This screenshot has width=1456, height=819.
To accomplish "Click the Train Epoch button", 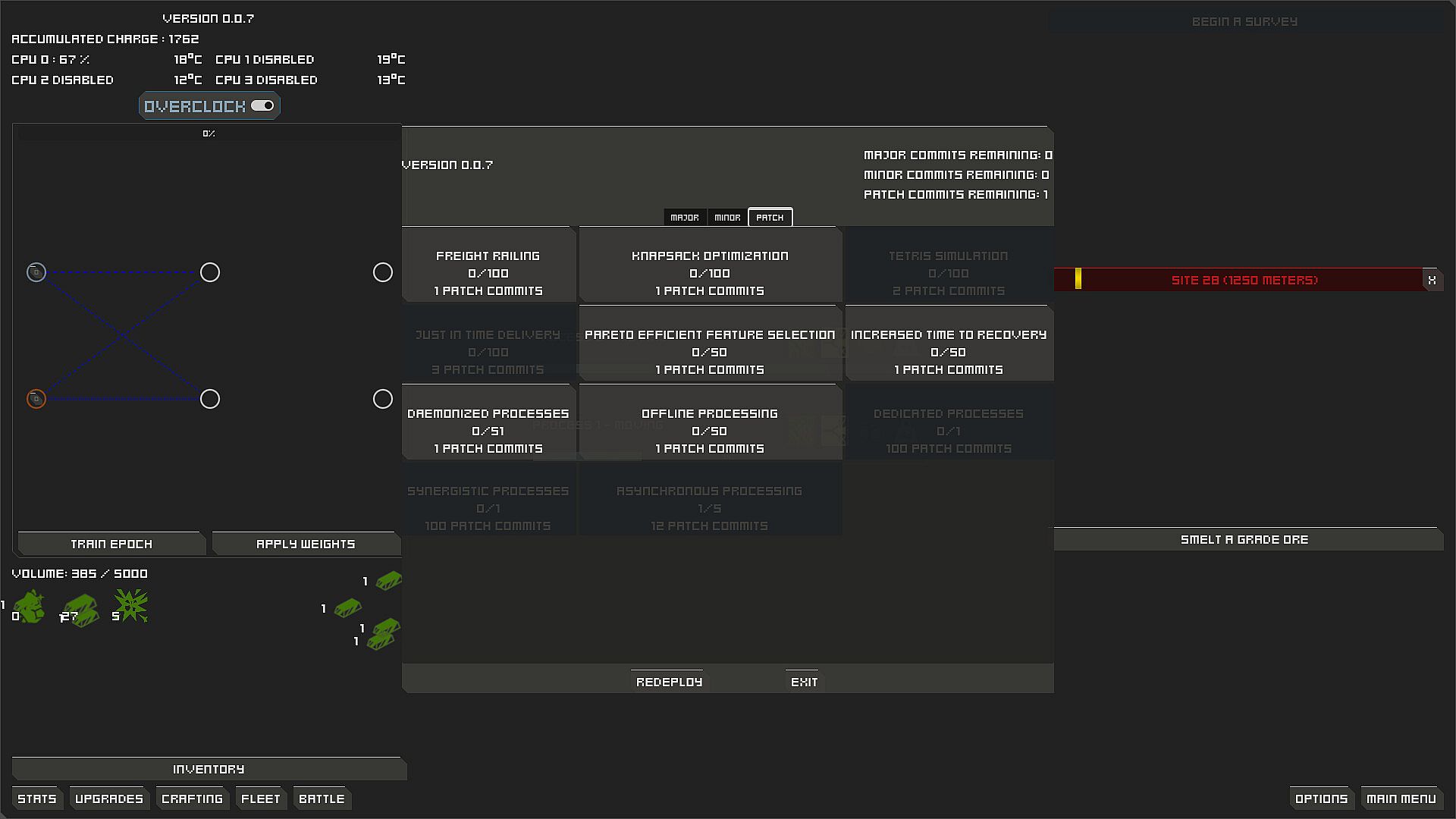I will [x=111, y=544].
